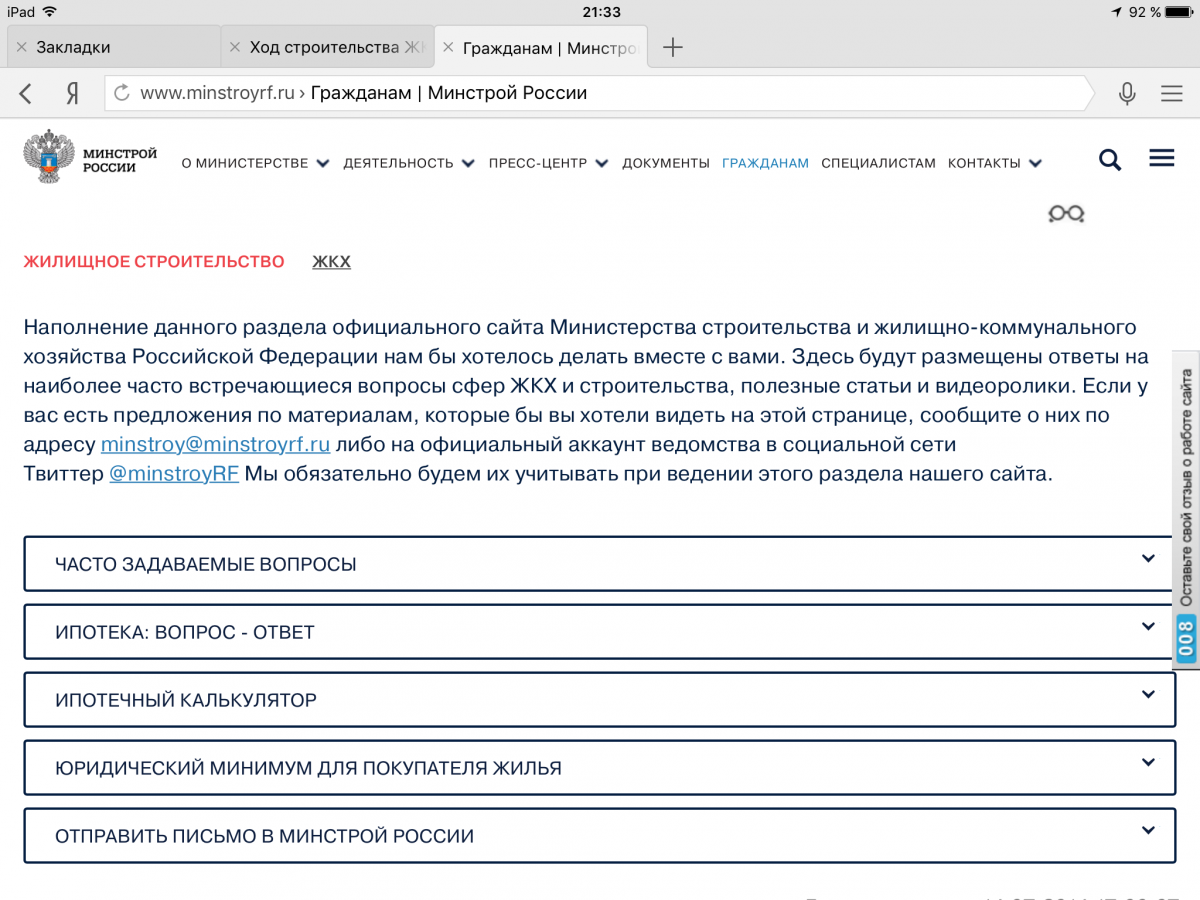The width and height of the screenshot is (1200, 900).
Task: Open the browser hamburger menu
Action: tap(1172, 94)
